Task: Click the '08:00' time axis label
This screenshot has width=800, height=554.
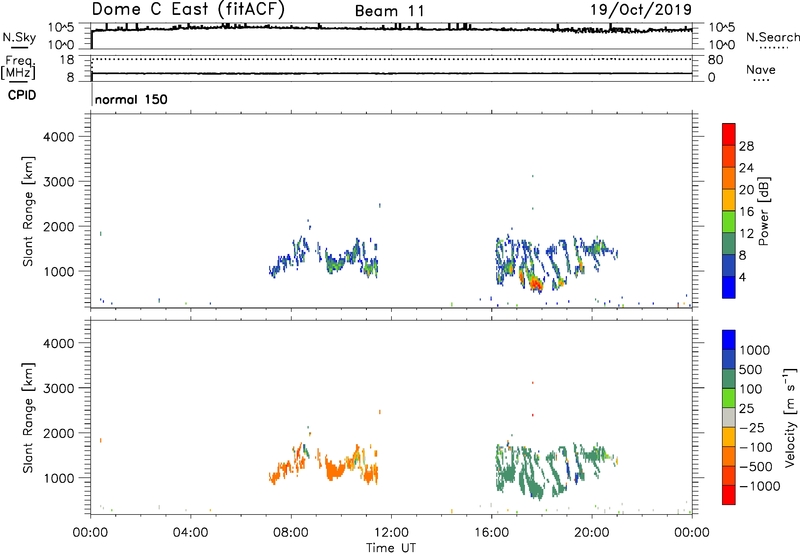Action: tap(291, 533)
